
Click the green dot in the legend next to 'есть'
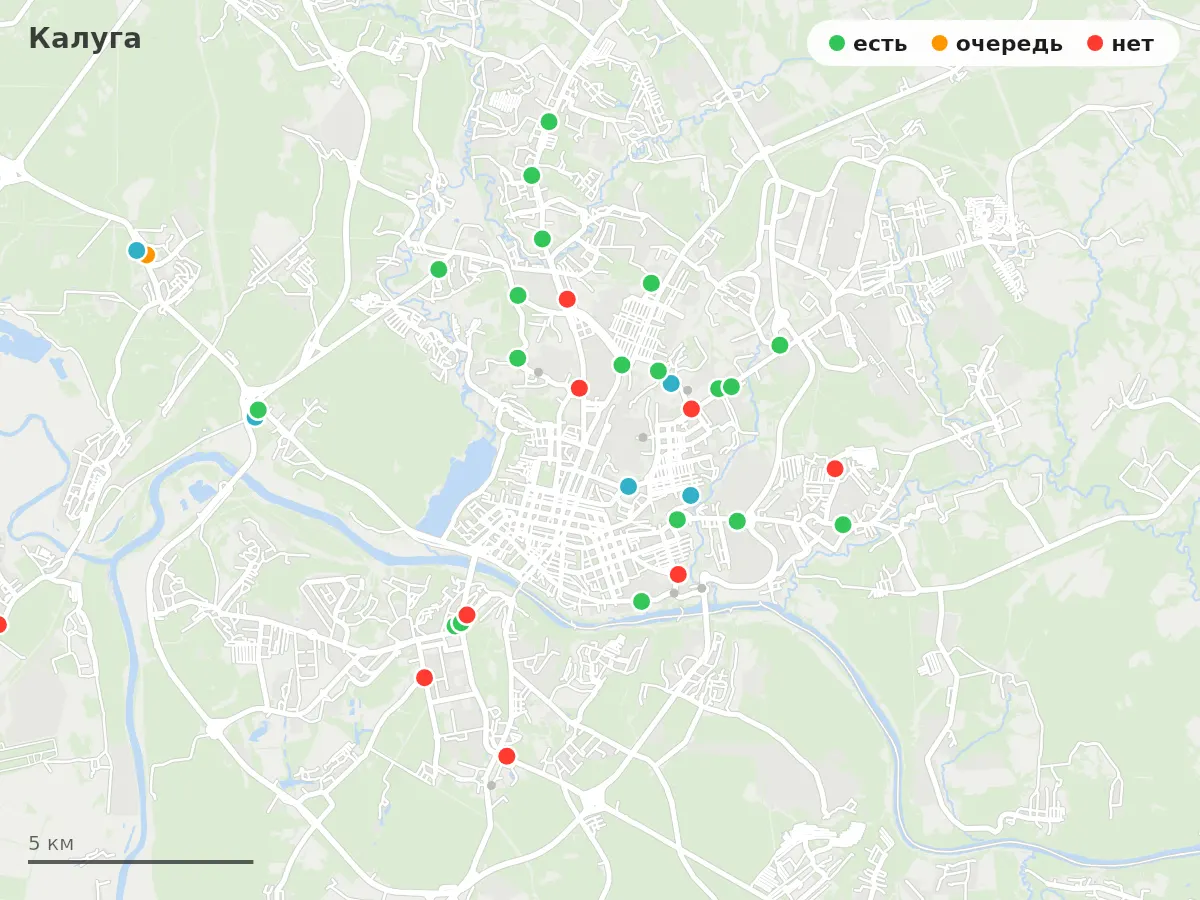[x=837, y=43]
